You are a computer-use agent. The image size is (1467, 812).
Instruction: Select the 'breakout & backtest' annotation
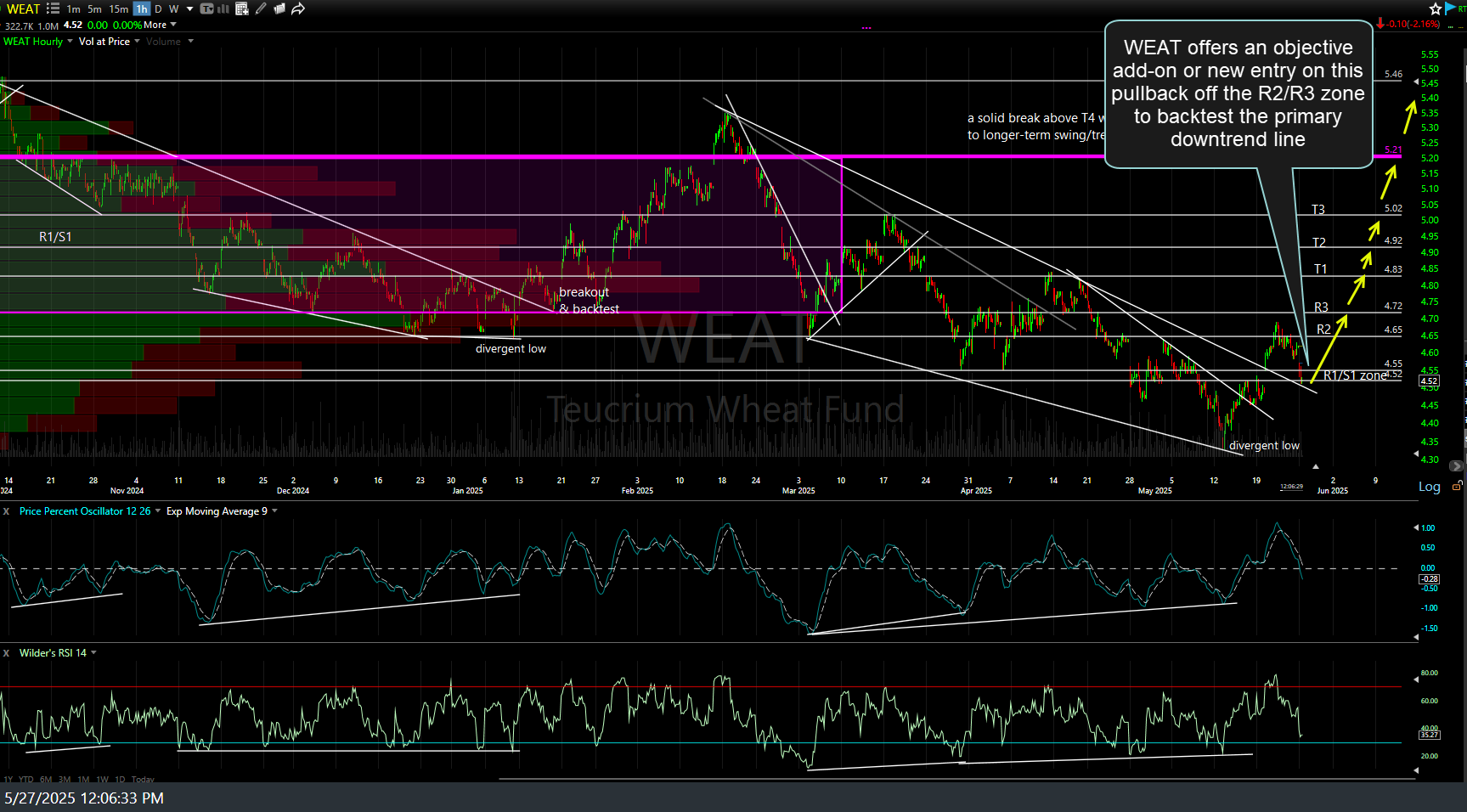[589, 301]
